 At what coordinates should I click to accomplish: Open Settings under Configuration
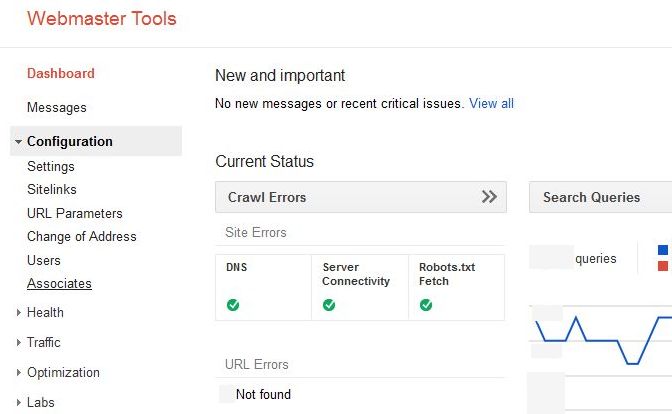pyautogui.click(x=51, y=166)
